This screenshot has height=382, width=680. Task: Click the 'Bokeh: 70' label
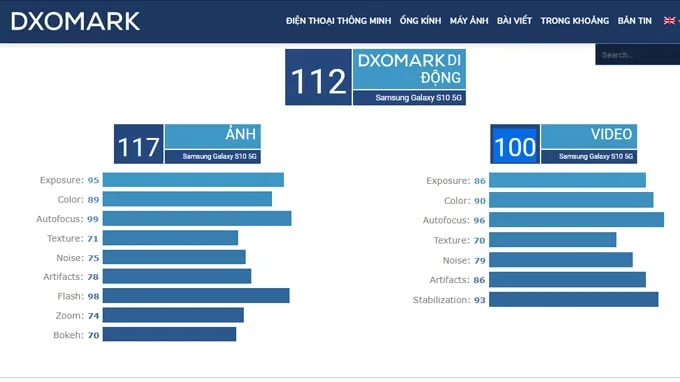click(76, 335)
